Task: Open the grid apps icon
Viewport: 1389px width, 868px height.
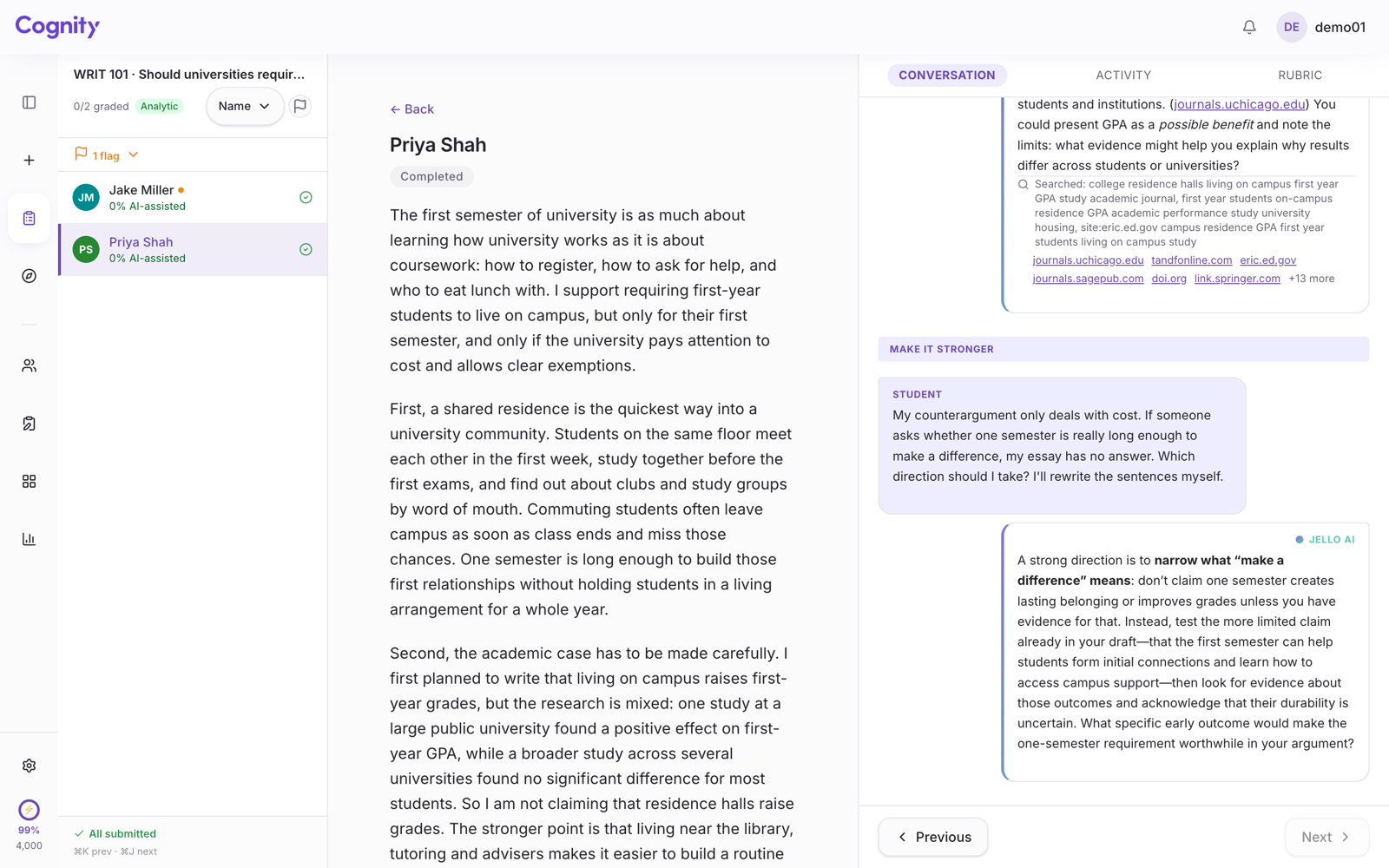Action: point(29,481)
